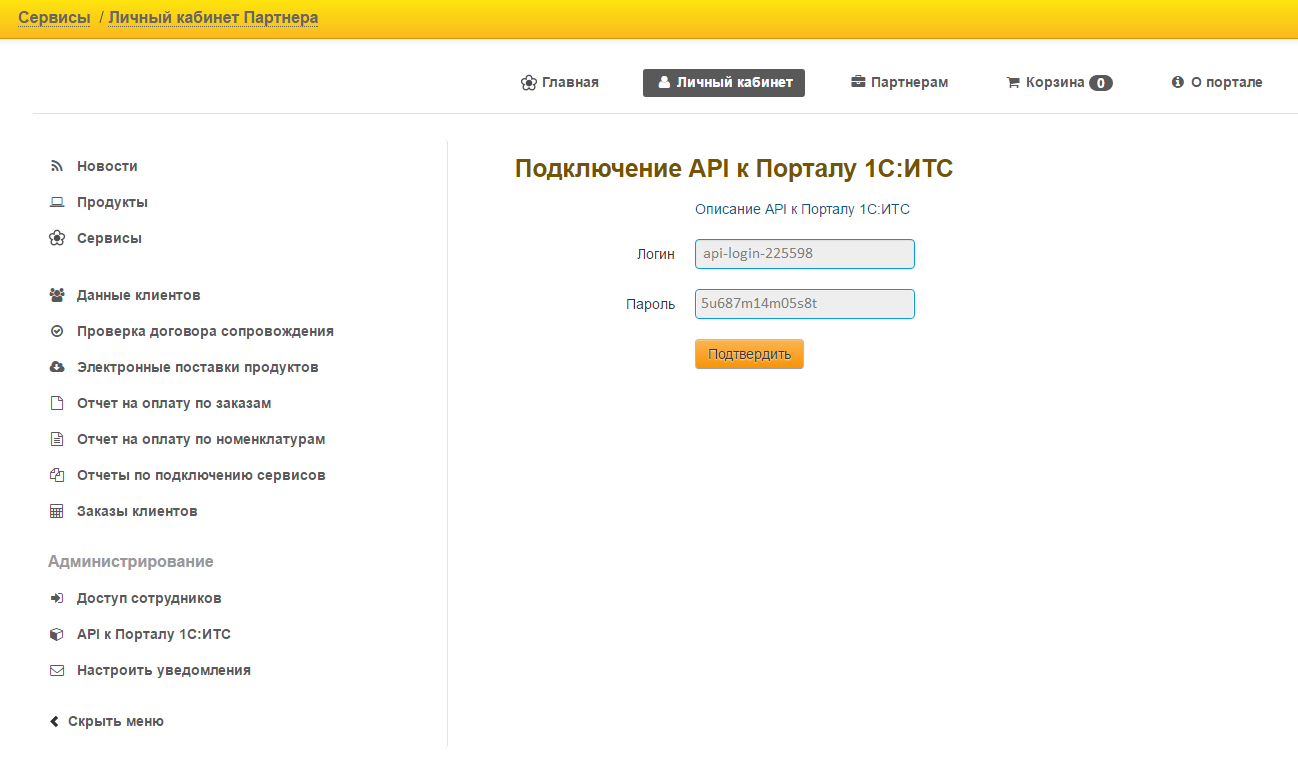
Task: Click the flower icon beside Главная
Action: [529, 82]
